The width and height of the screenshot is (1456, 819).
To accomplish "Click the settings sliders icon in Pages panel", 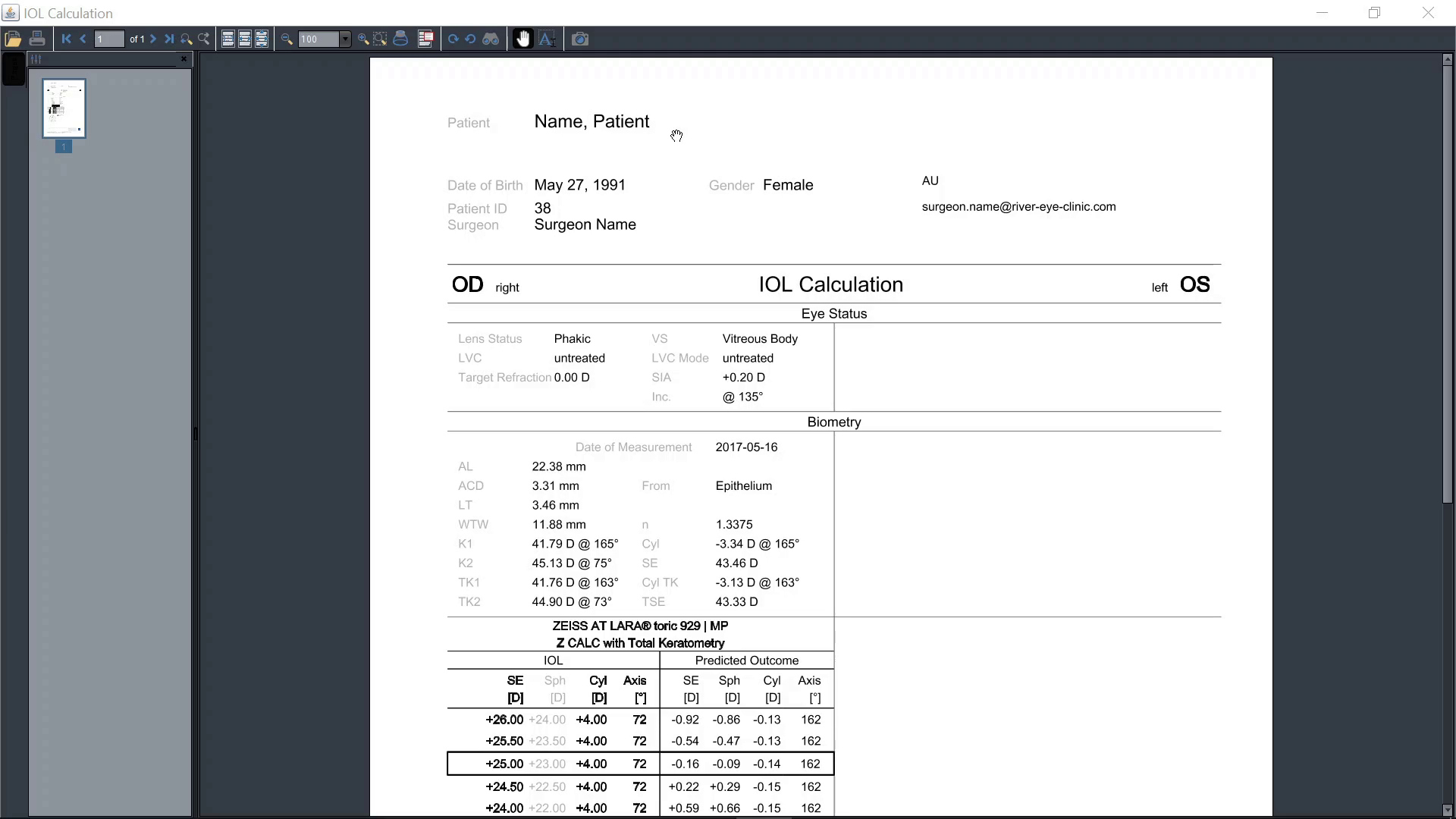I will [x=35, y=59].
